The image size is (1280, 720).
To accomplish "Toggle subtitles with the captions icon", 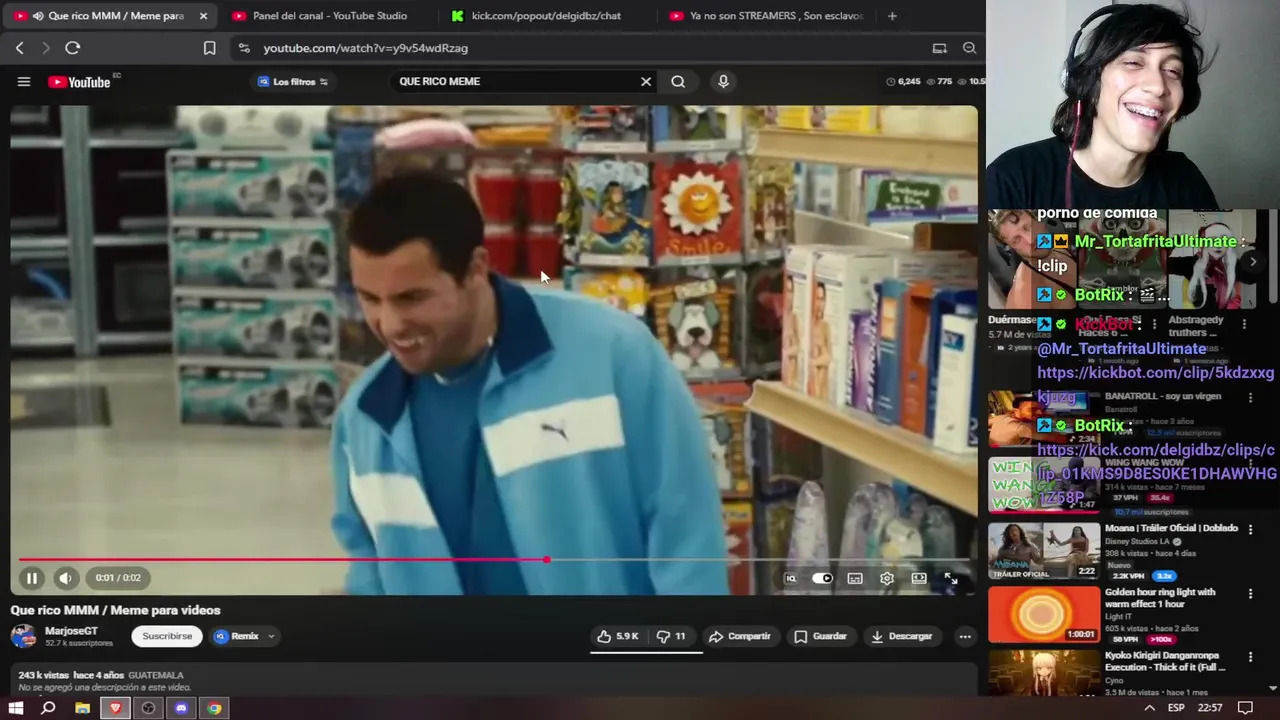I will coord(855,578).
